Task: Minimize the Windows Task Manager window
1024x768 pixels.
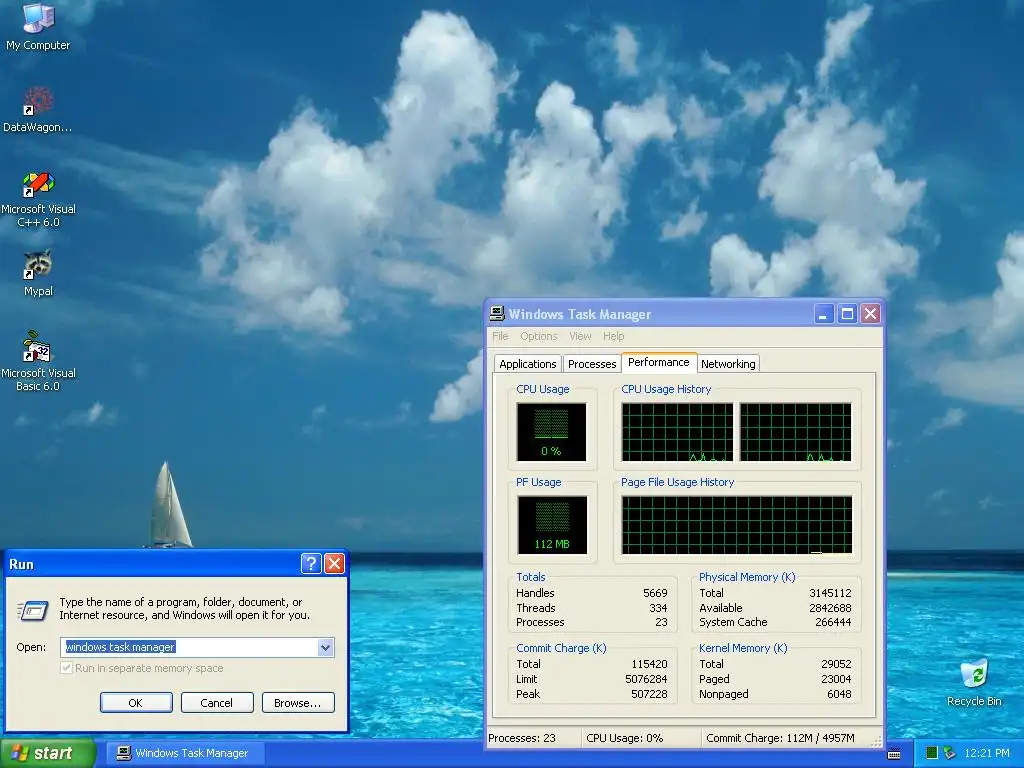Action: [x=824, y=314]
